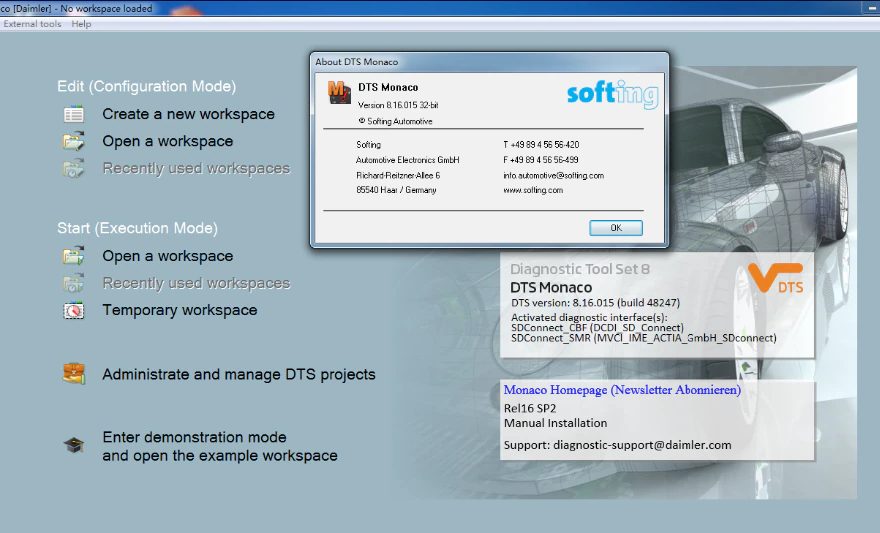The width and height of the screenshot is (880, 533).
Task: Click Manual Installation text
Action: (x=555, y=423)
